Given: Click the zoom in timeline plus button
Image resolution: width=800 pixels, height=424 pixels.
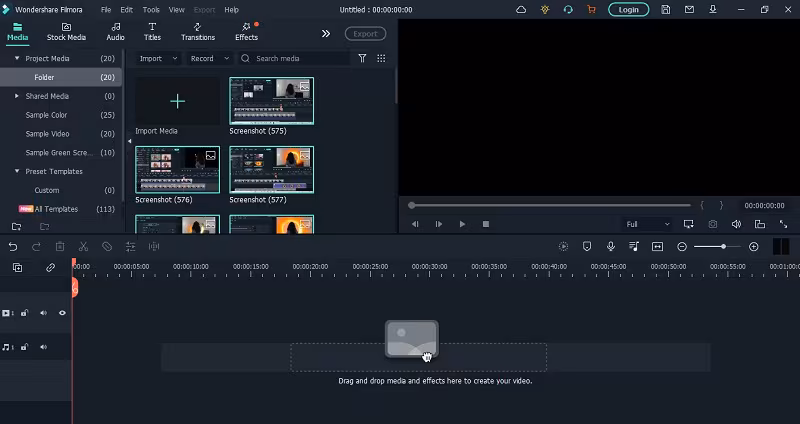Looking at the screenshot, I should click(x=754, y=246).
